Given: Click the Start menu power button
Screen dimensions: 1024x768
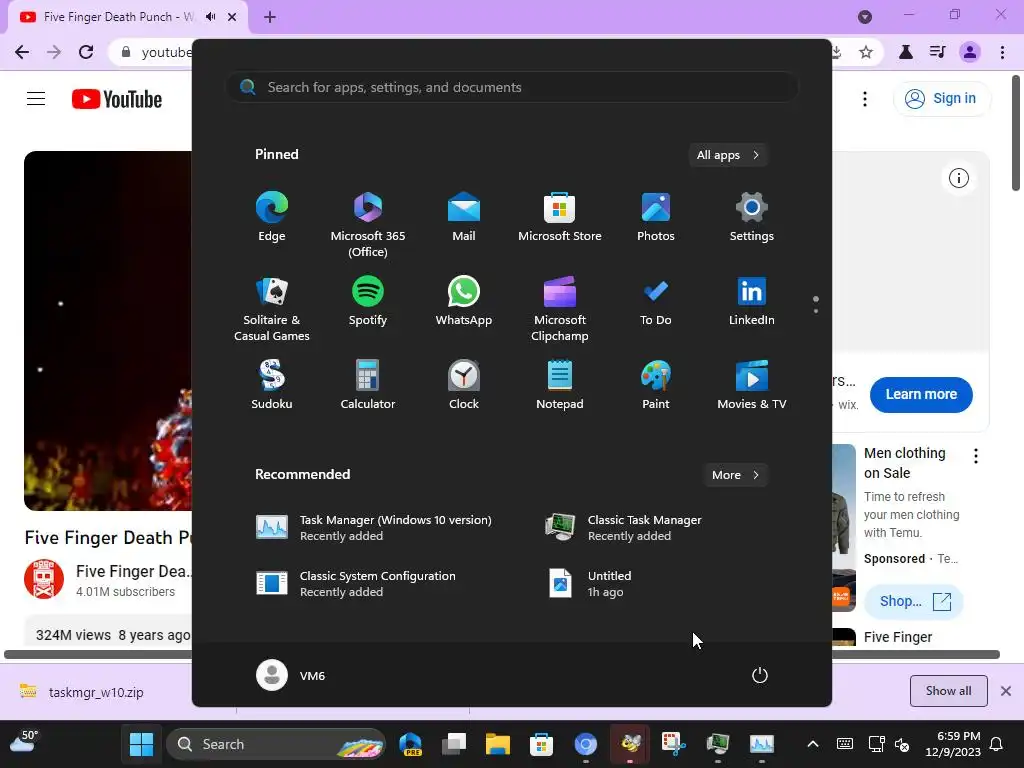Looking at the screenshot, I should point(760,675).
